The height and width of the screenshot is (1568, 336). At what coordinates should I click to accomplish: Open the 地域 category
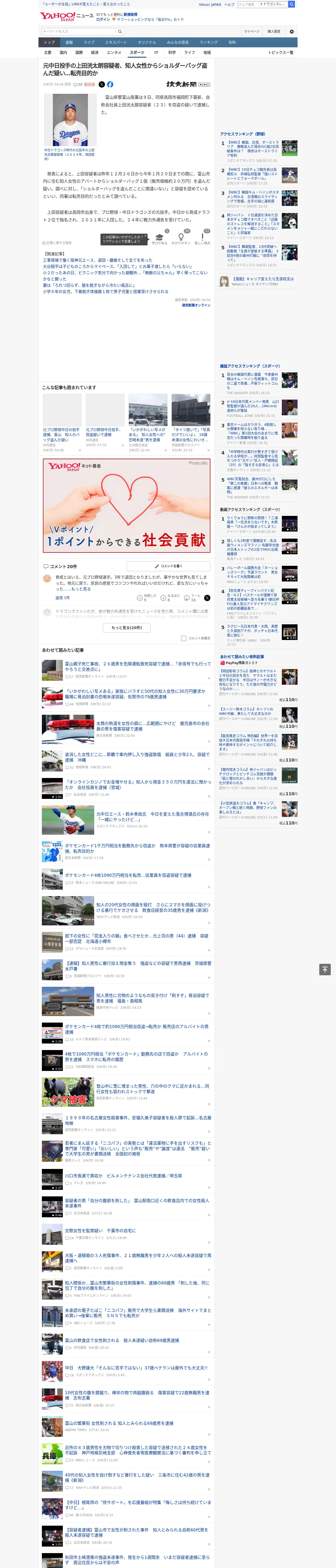[207, 52]
